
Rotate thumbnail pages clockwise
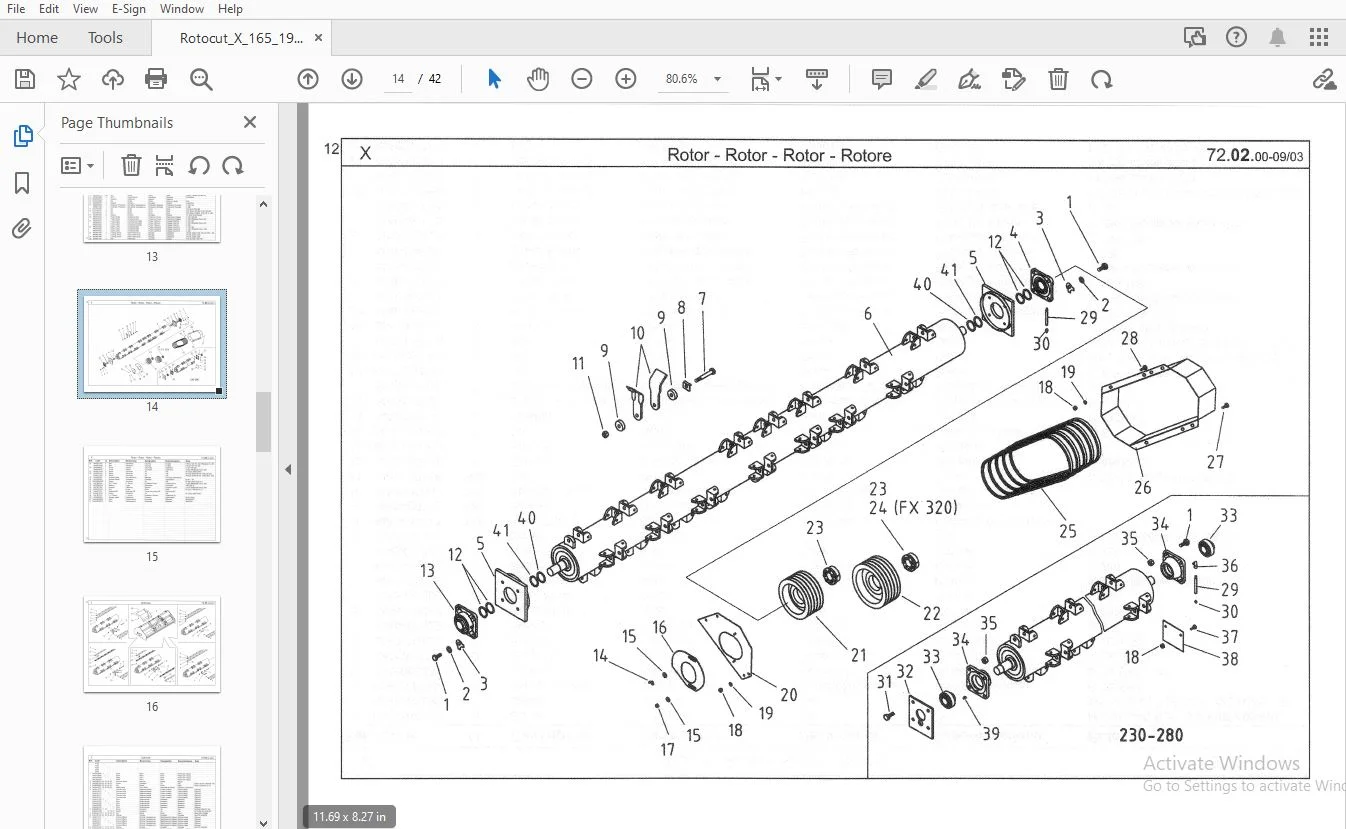233,165
